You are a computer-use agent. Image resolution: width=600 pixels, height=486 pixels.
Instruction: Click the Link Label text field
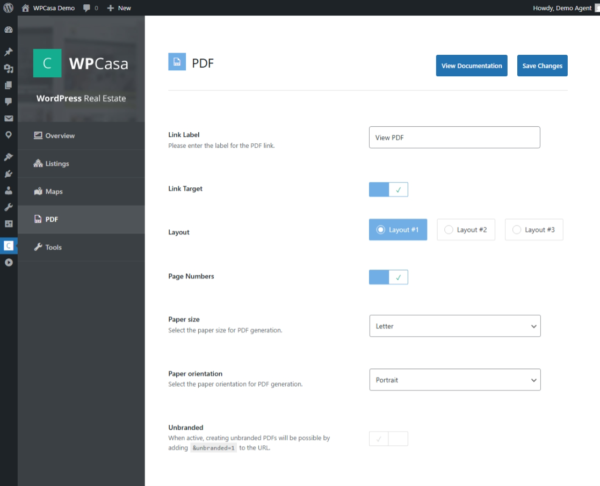[455, 137]
